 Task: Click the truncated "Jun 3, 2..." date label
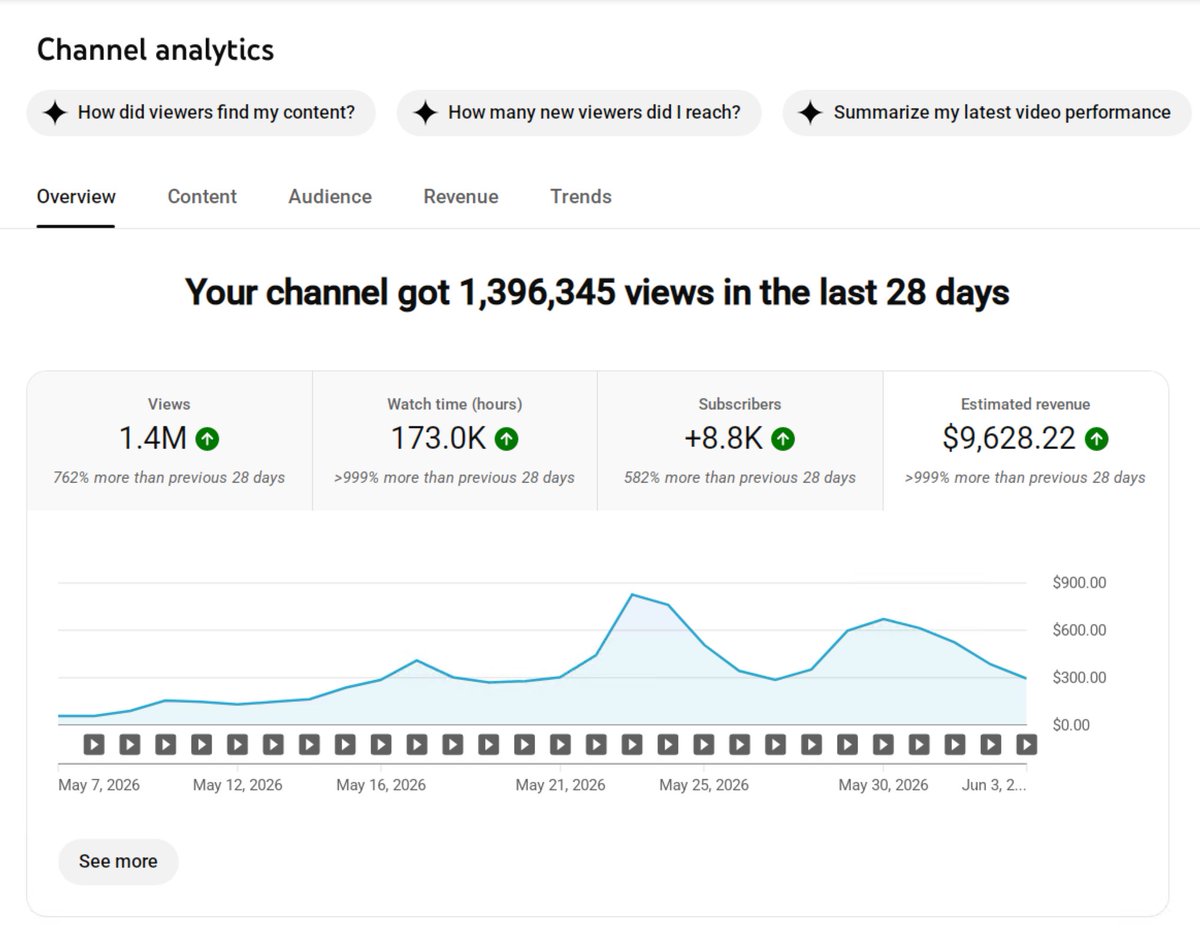994,785
